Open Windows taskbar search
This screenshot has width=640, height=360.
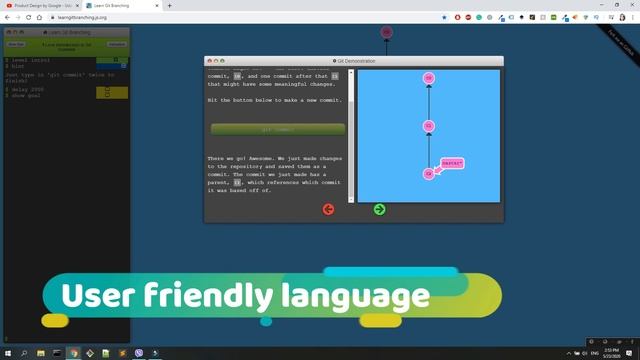pos(24,353)
